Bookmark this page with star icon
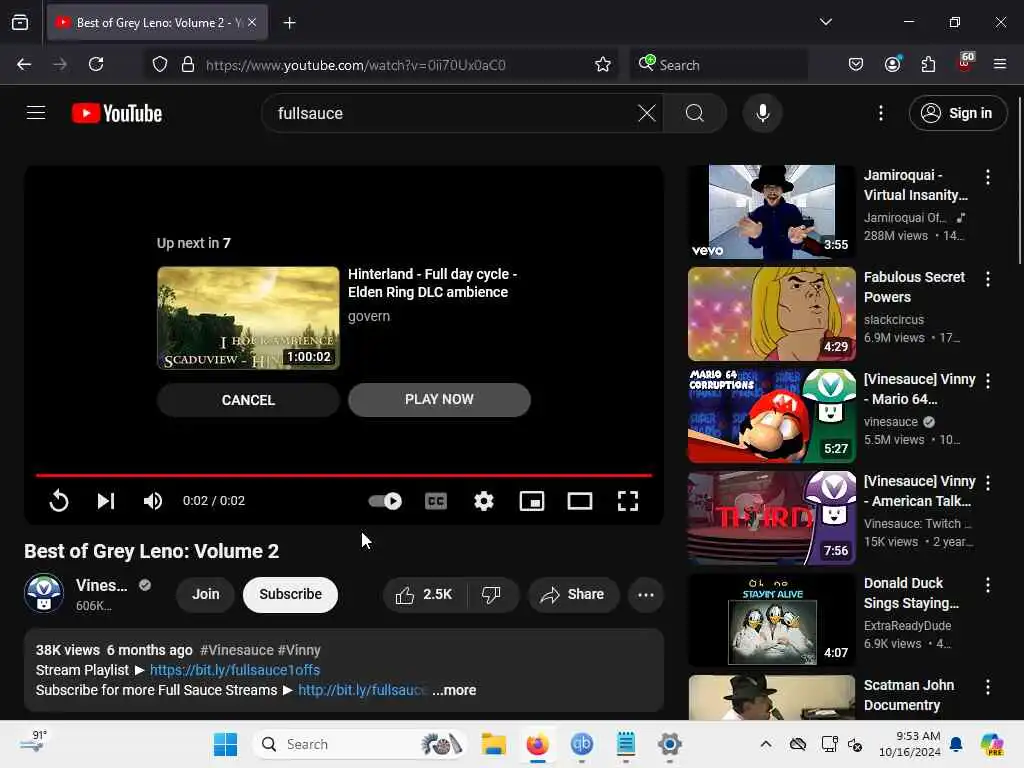The width and height of the screenshot is (1024, 768). [603, 64]
